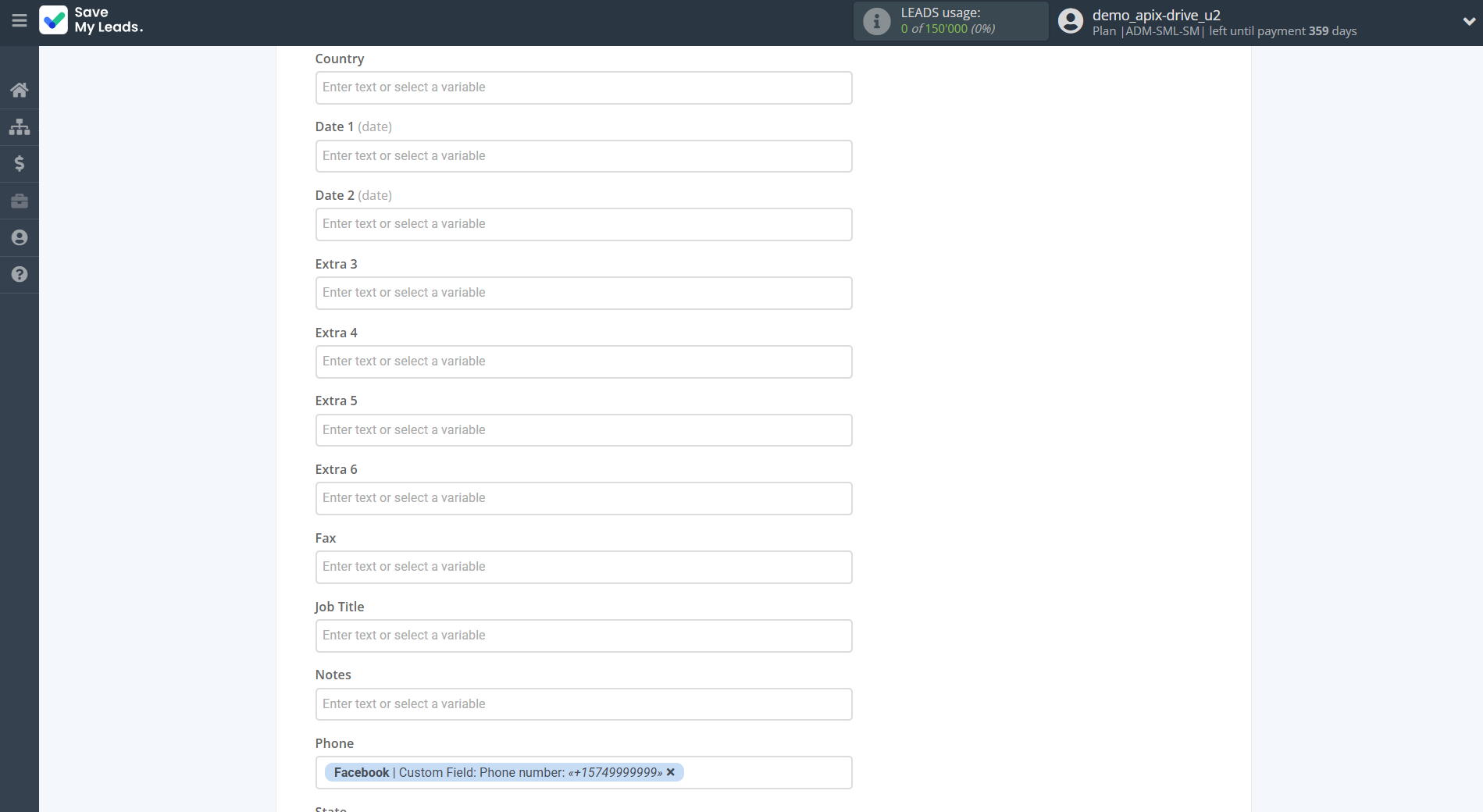Select the Extra 3 text field
The width and height of the screenshot is (1483, 812).
583,293
